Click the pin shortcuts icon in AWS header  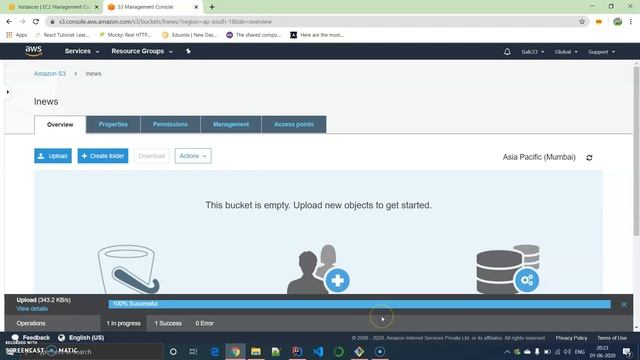click(x=188, y=51)
